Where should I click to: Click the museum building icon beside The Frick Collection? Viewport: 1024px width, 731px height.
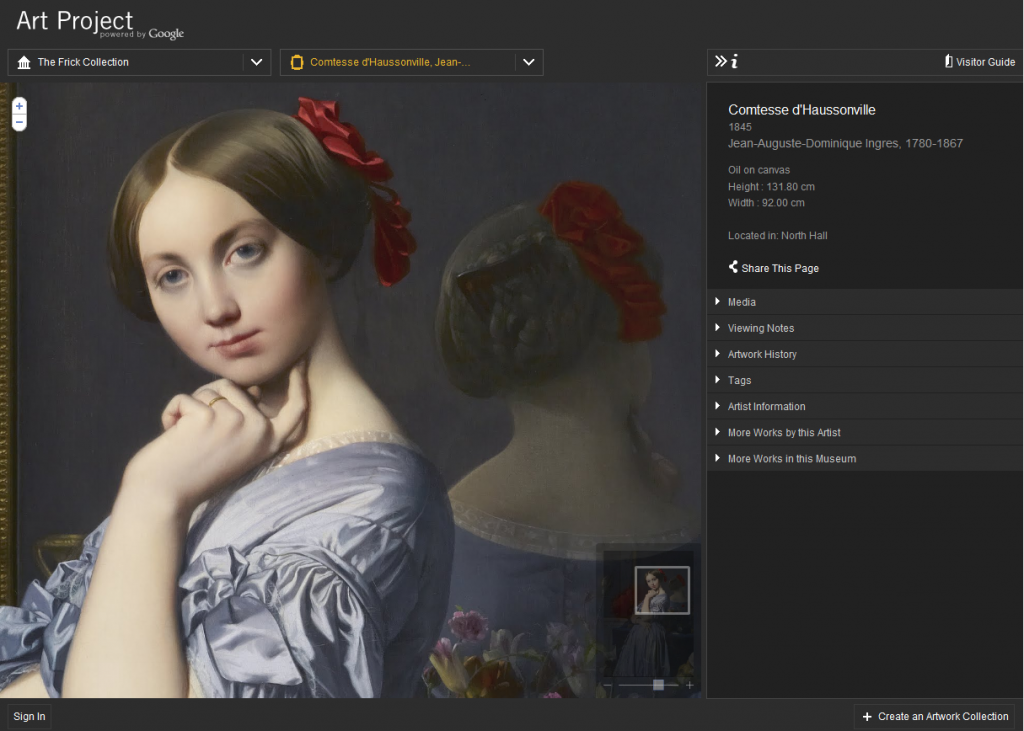23,62
